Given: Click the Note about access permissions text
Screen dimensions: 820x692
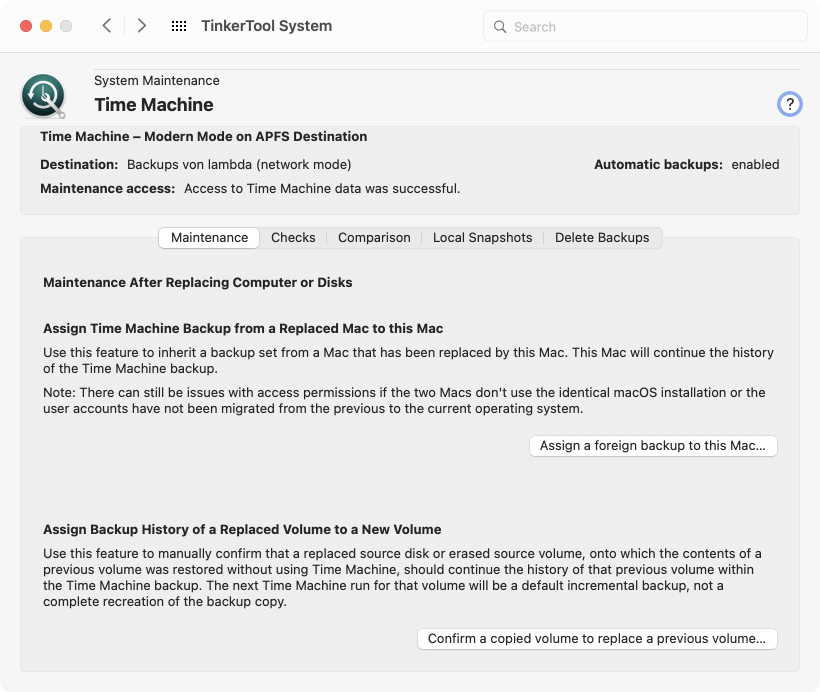Looking at the screenshot, I should [x=404, y=401].
